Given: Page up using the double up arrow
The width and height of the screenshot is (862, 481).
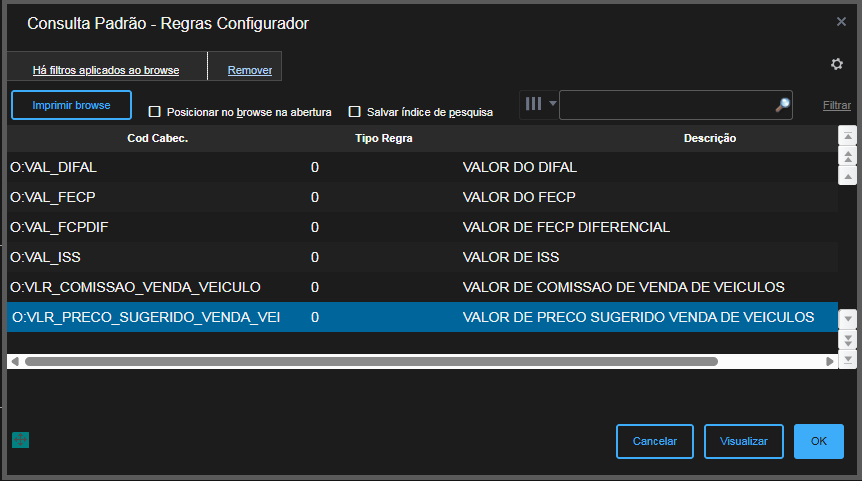Looking at the screenshot, I should [848, 156].
